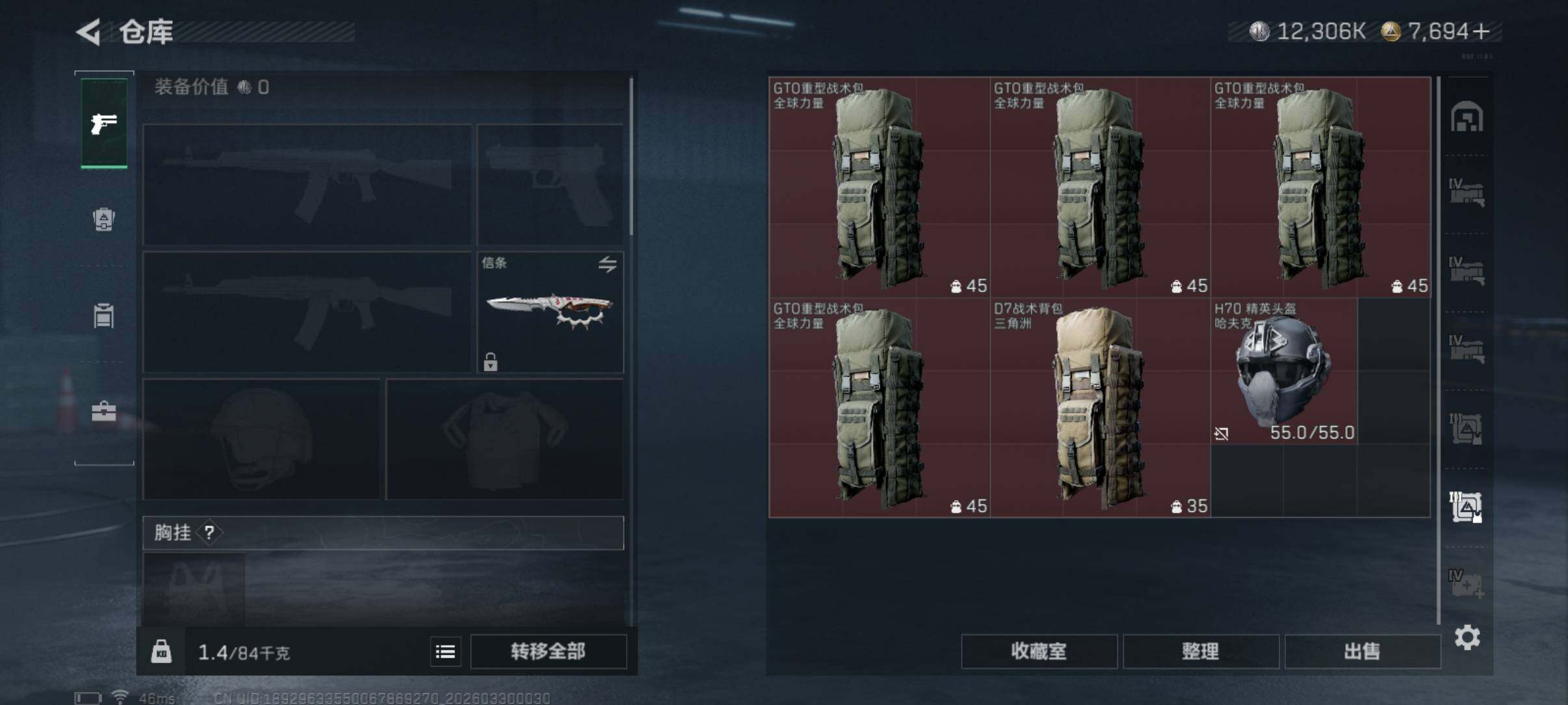The width and height of the screenshot is (1568, 705).
Task: Click the lock icon on knife slot
Action: (491, 362)
